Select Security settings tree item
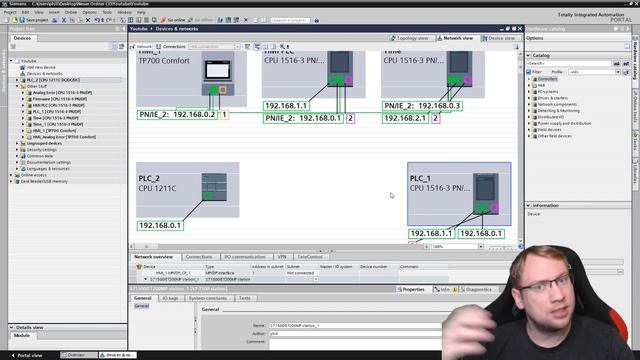The height and width of the screenshot is (360, 640). (42, 150)
